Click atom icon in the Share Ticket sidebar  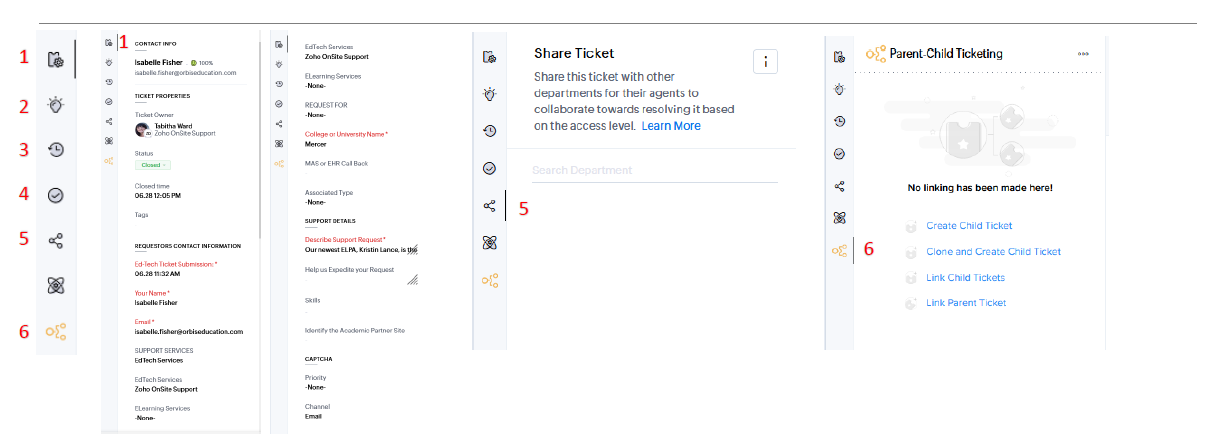coord(489,243)
